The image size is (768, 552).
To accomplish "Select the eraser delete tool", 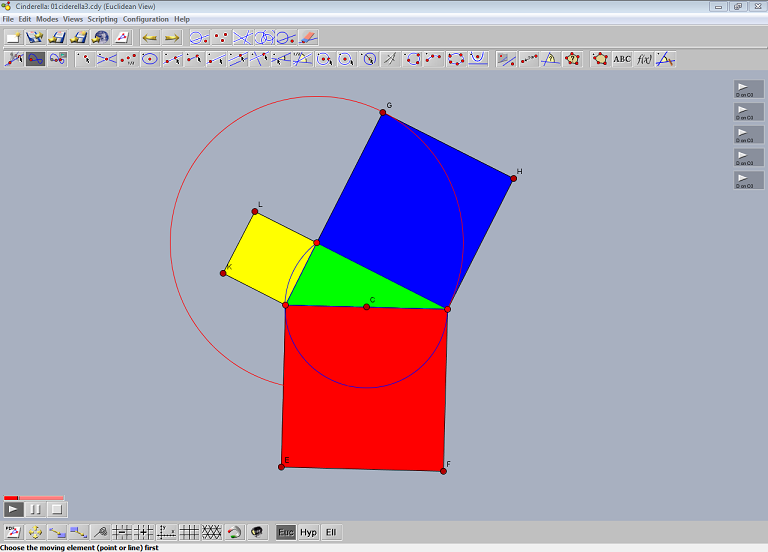I will (x=308, y=38).
